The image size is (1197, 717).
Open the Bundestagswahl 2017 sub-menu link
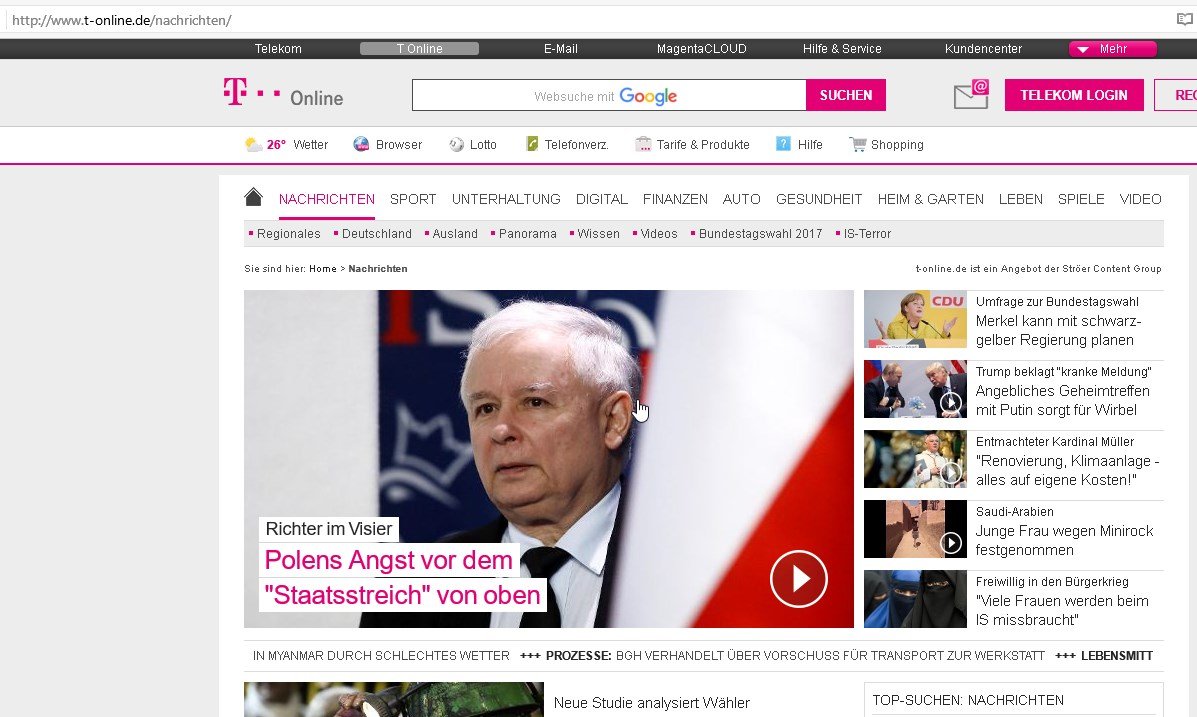pos(760,234)
